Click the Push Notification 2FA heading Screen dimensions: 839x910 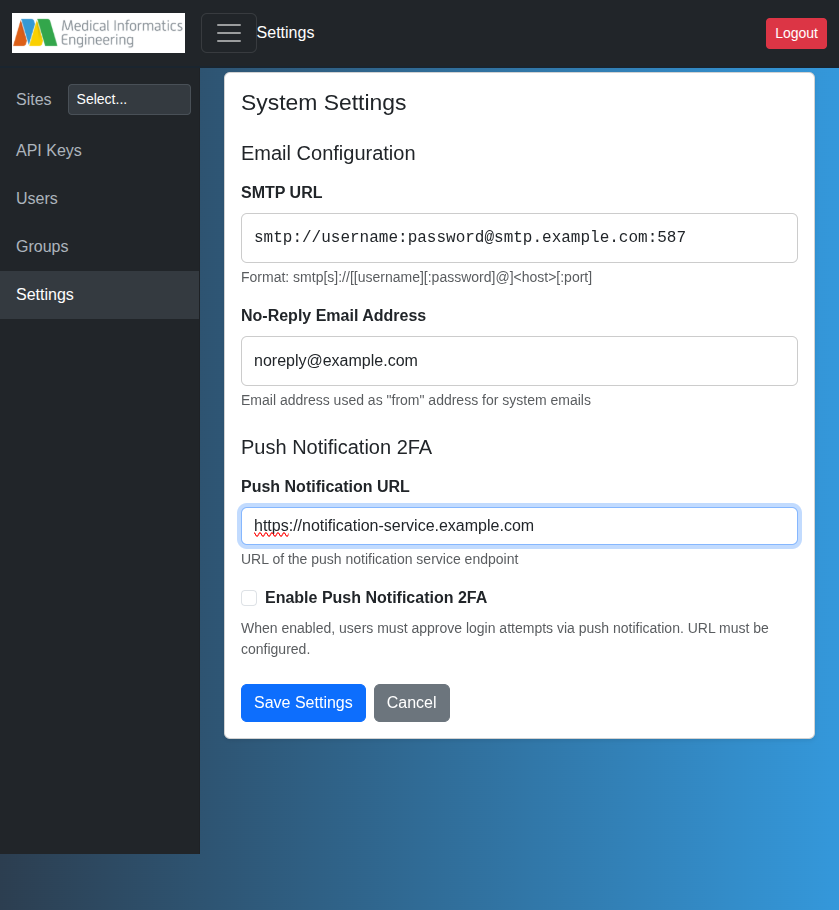tap(336, 447)
